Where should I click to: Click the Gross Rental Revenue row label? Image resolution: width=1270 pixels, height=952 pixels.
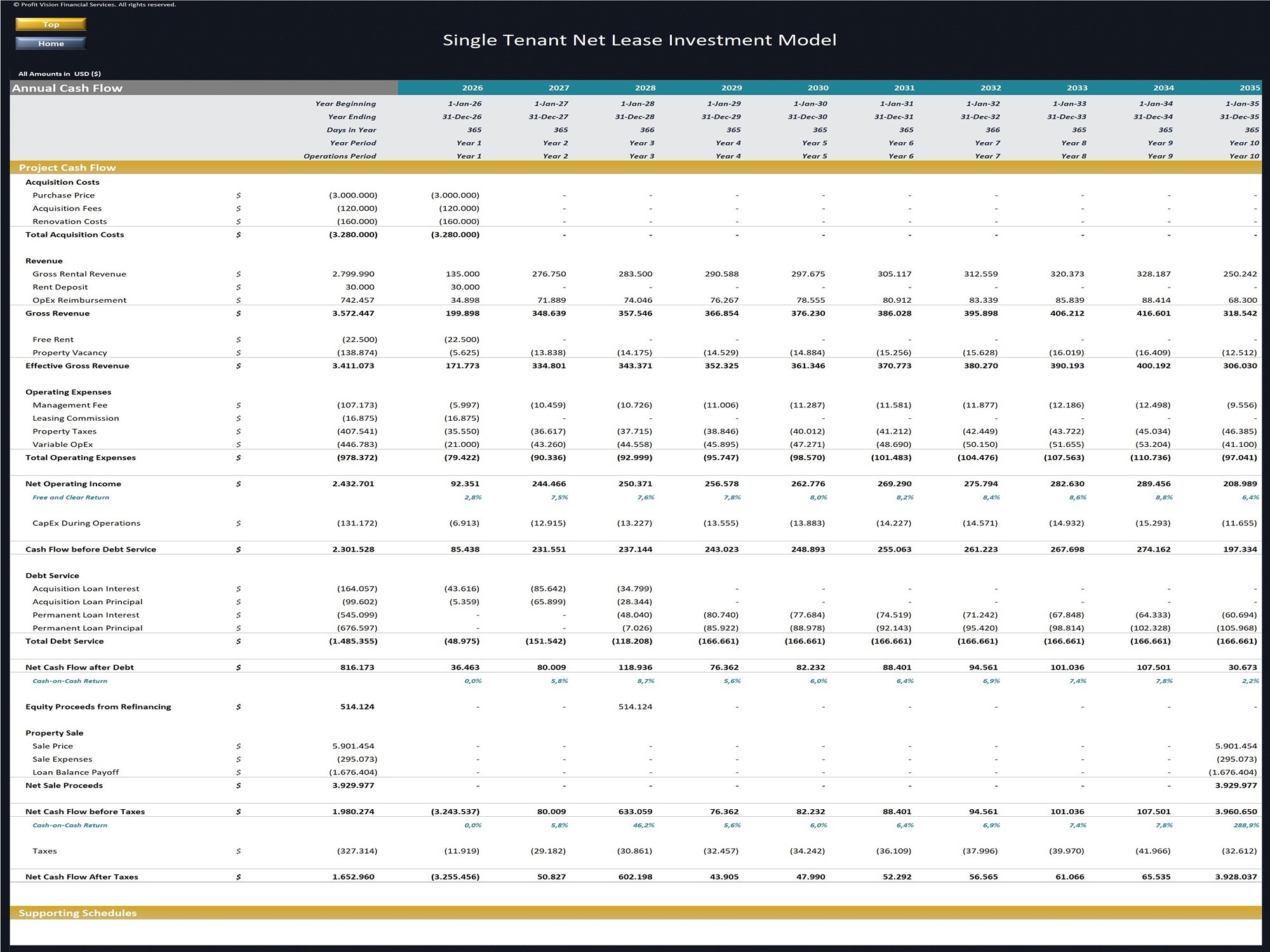tap(80, 274)
